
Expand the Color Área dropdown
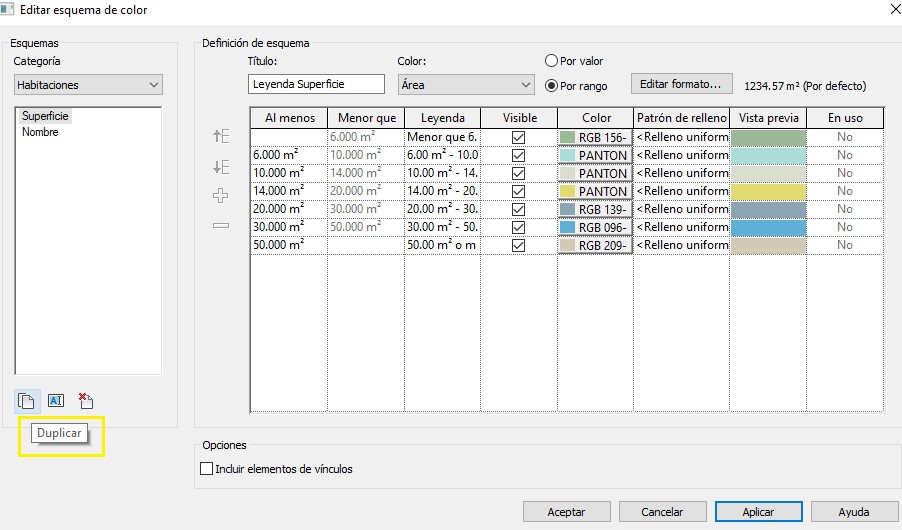465,85
